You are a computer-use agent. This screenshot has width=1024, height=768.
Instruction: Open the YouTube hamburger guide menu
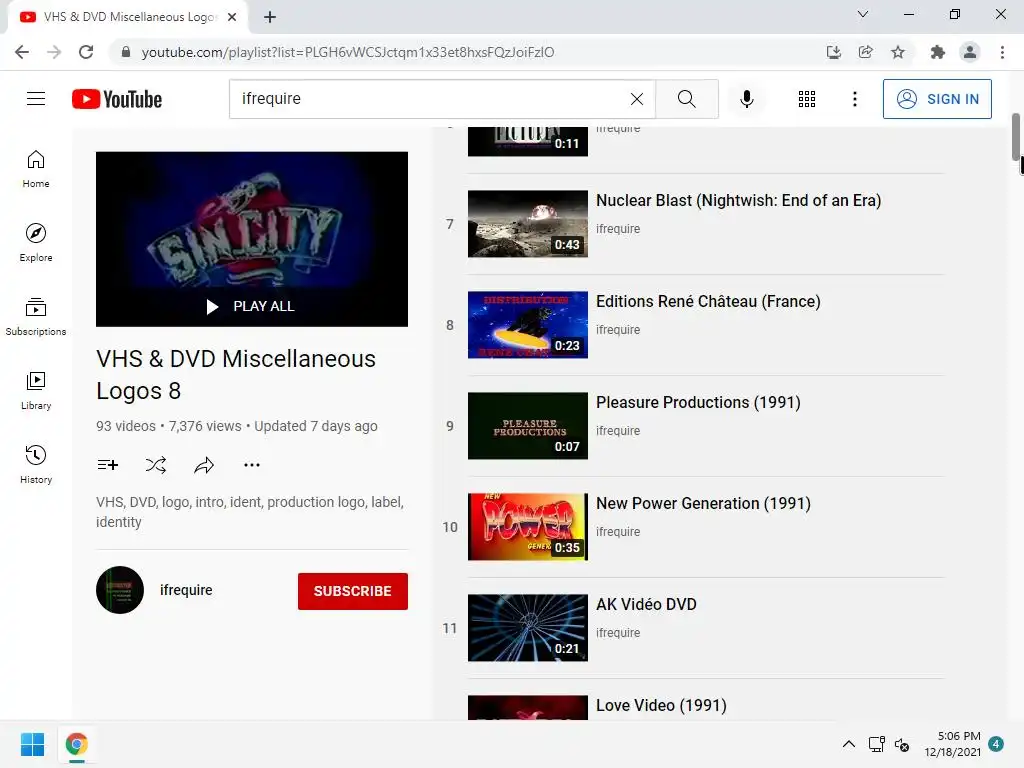[x=36, y=99]
